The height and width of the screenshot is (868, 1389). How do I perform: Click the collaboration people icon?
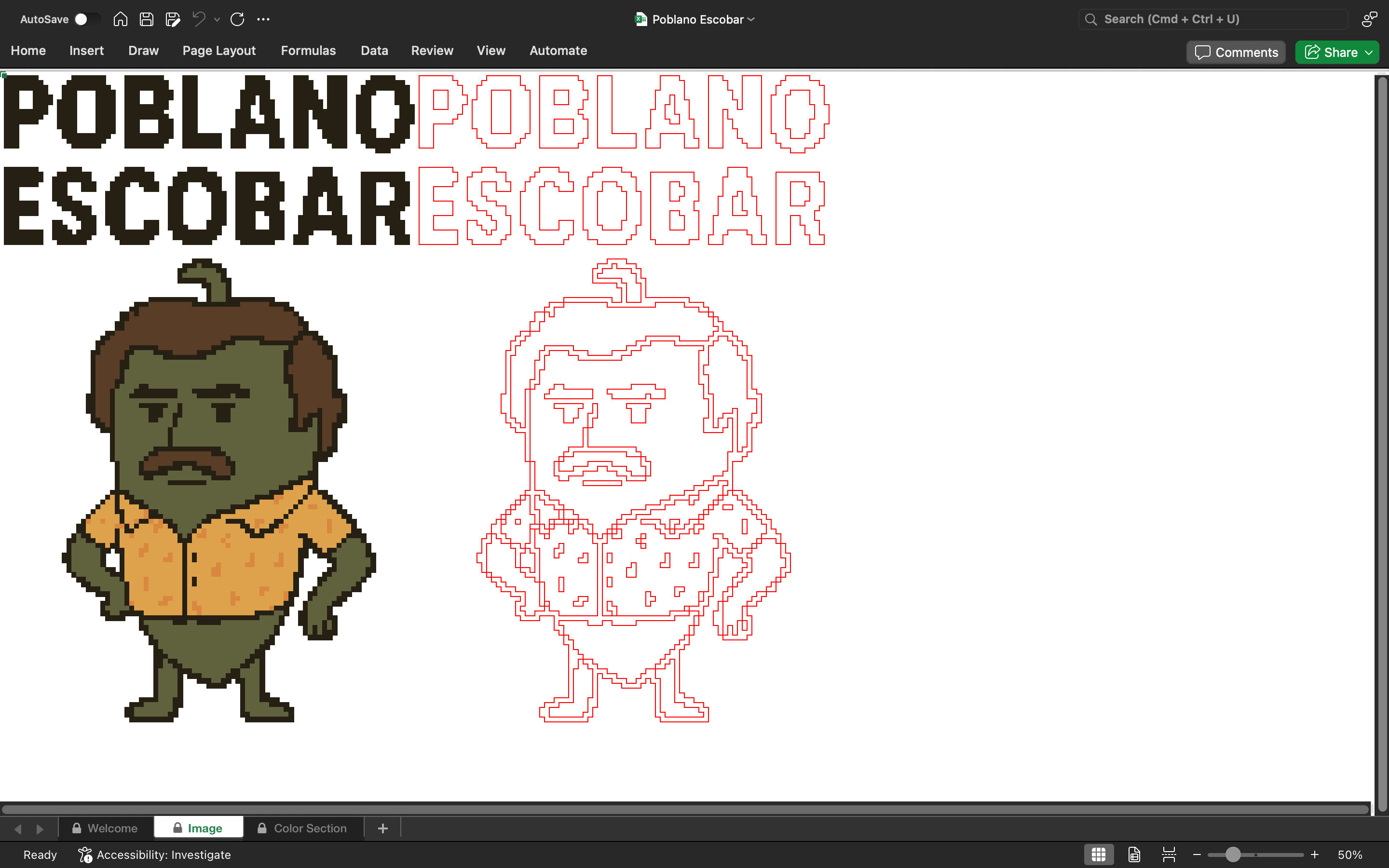point(1369,19)
